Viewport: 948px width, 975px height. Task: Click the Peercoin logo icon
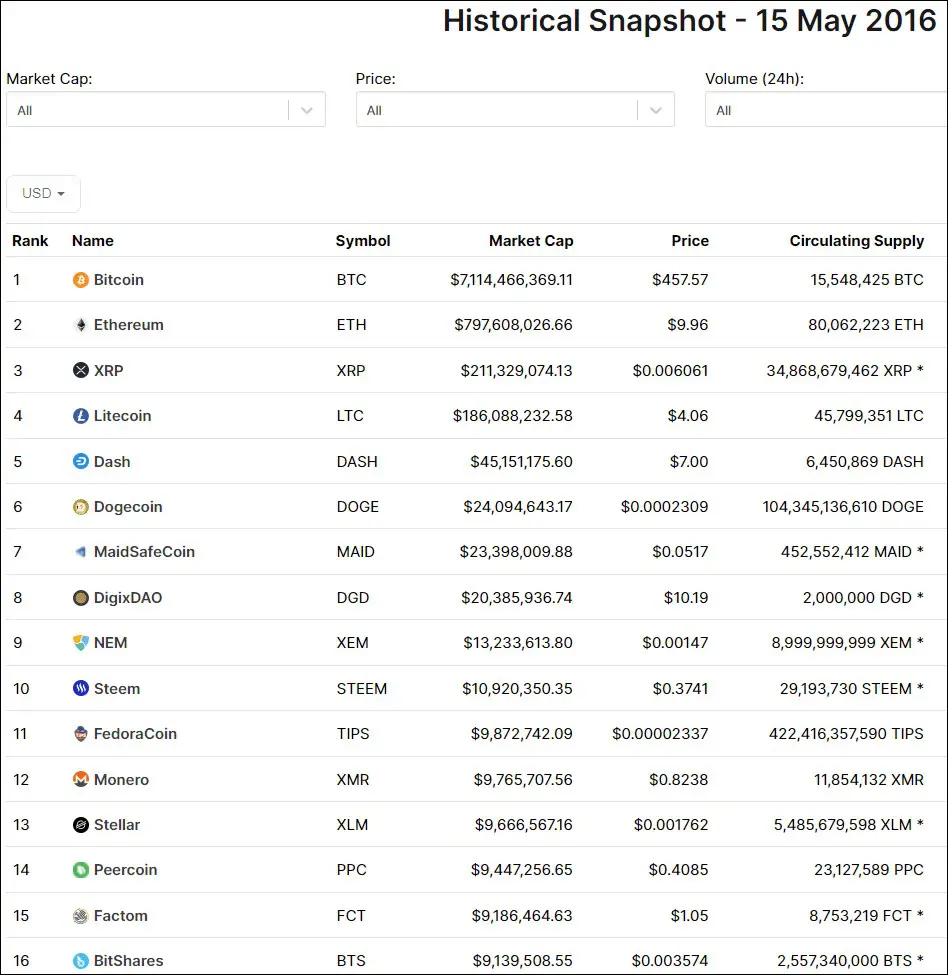click(x=81, y=869)
